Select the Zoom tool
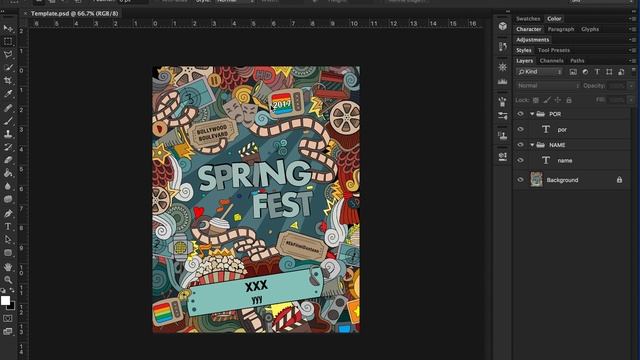Viewport: 640px width, 360px height. [8, 280]
